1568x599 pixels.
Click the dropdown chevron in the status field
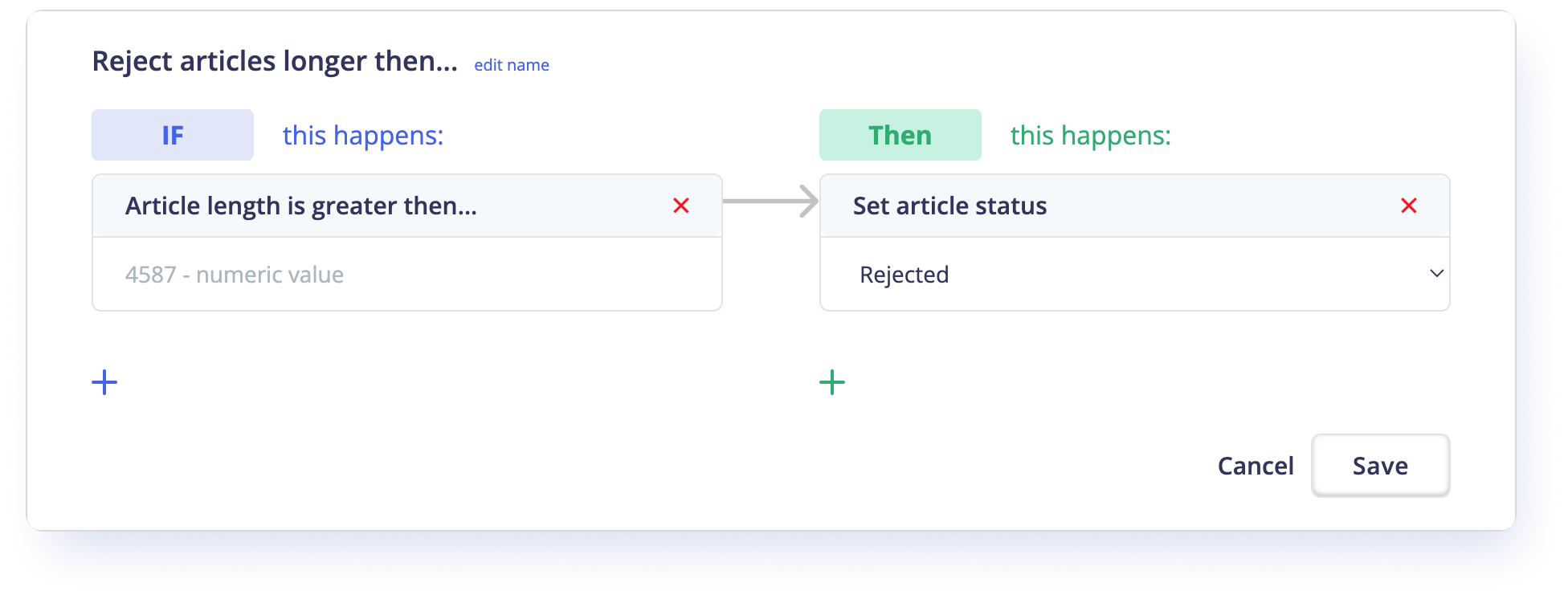[x=1436, y=274]
